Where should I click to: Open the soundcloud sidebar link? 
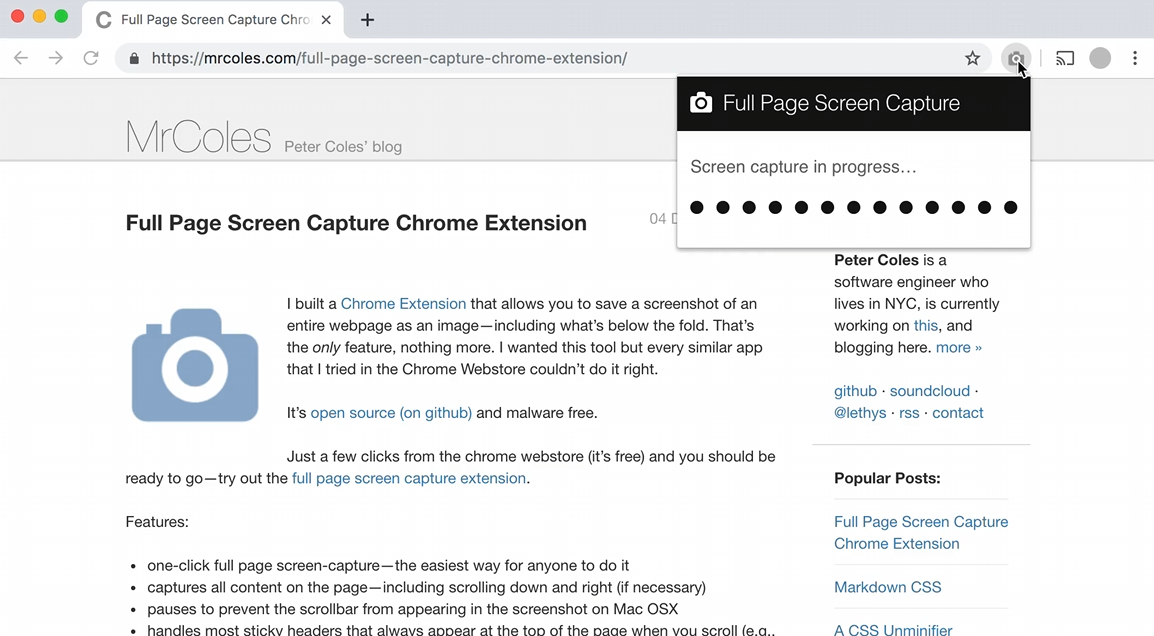930,391
